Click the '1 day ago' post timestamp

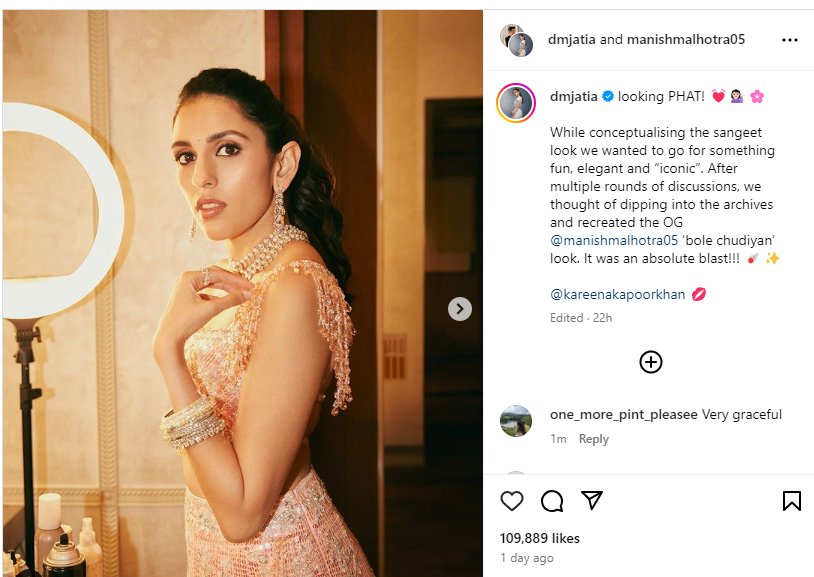coord(525,557)
